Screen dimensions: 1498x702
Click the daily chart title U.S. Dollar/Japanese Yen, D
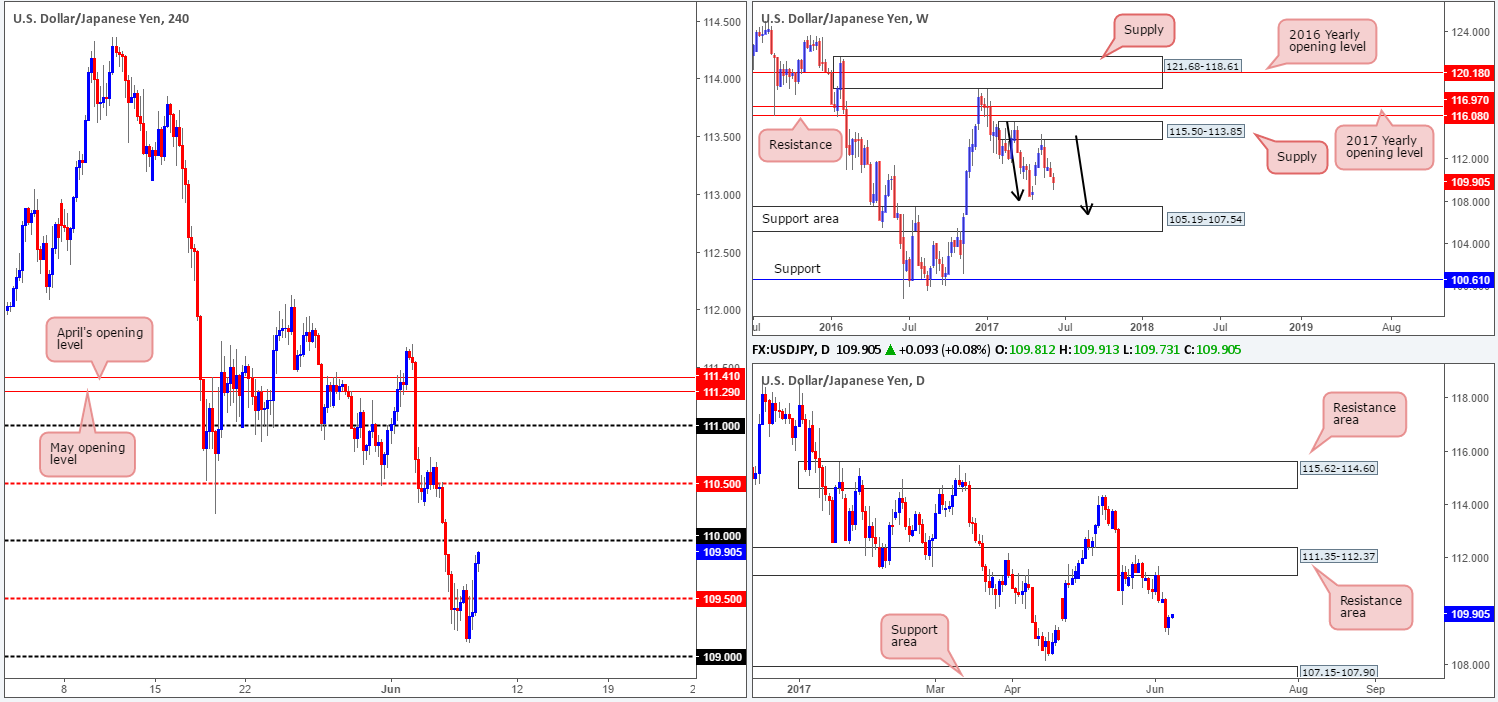coord(844,381)
